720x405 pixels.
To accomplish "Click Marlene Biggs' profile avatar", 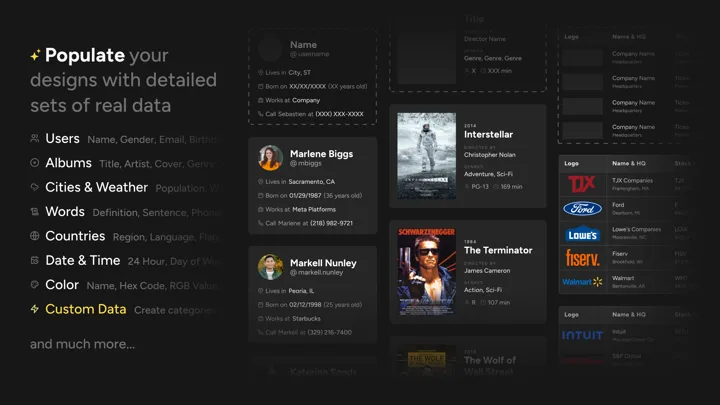I will [270, 158].
